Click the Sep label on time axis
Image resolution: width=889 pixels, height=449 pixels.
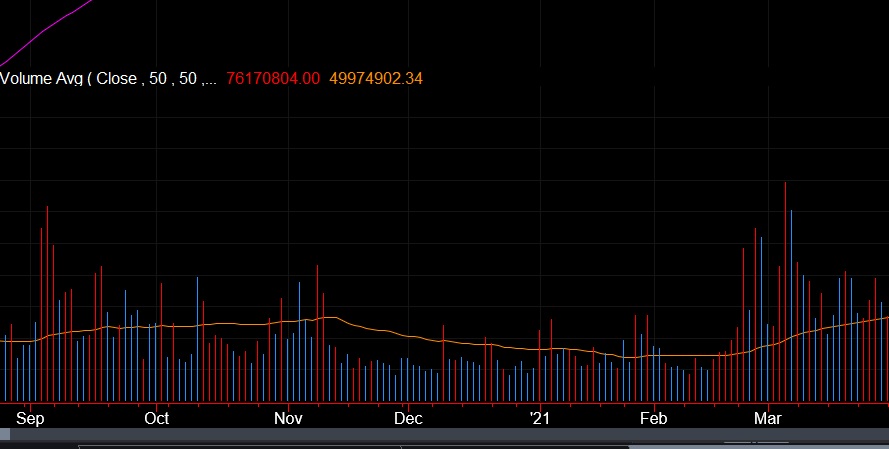[x=31, y=417]
